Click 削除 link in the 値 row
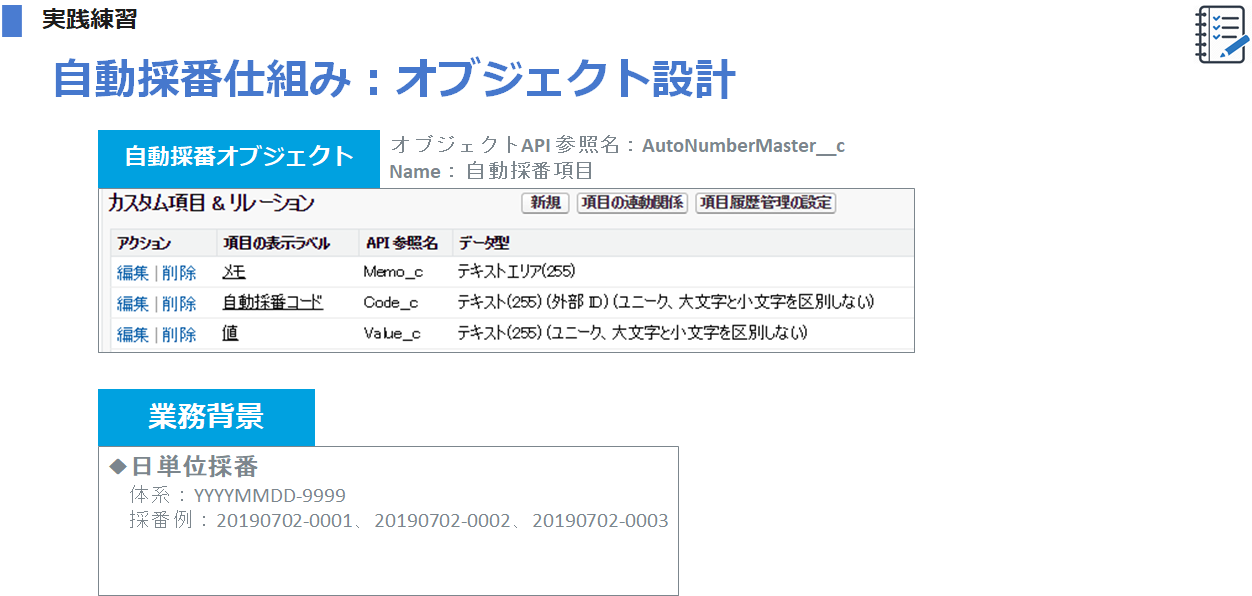The height and width of the screenshot is (596, 1252). 179,334
